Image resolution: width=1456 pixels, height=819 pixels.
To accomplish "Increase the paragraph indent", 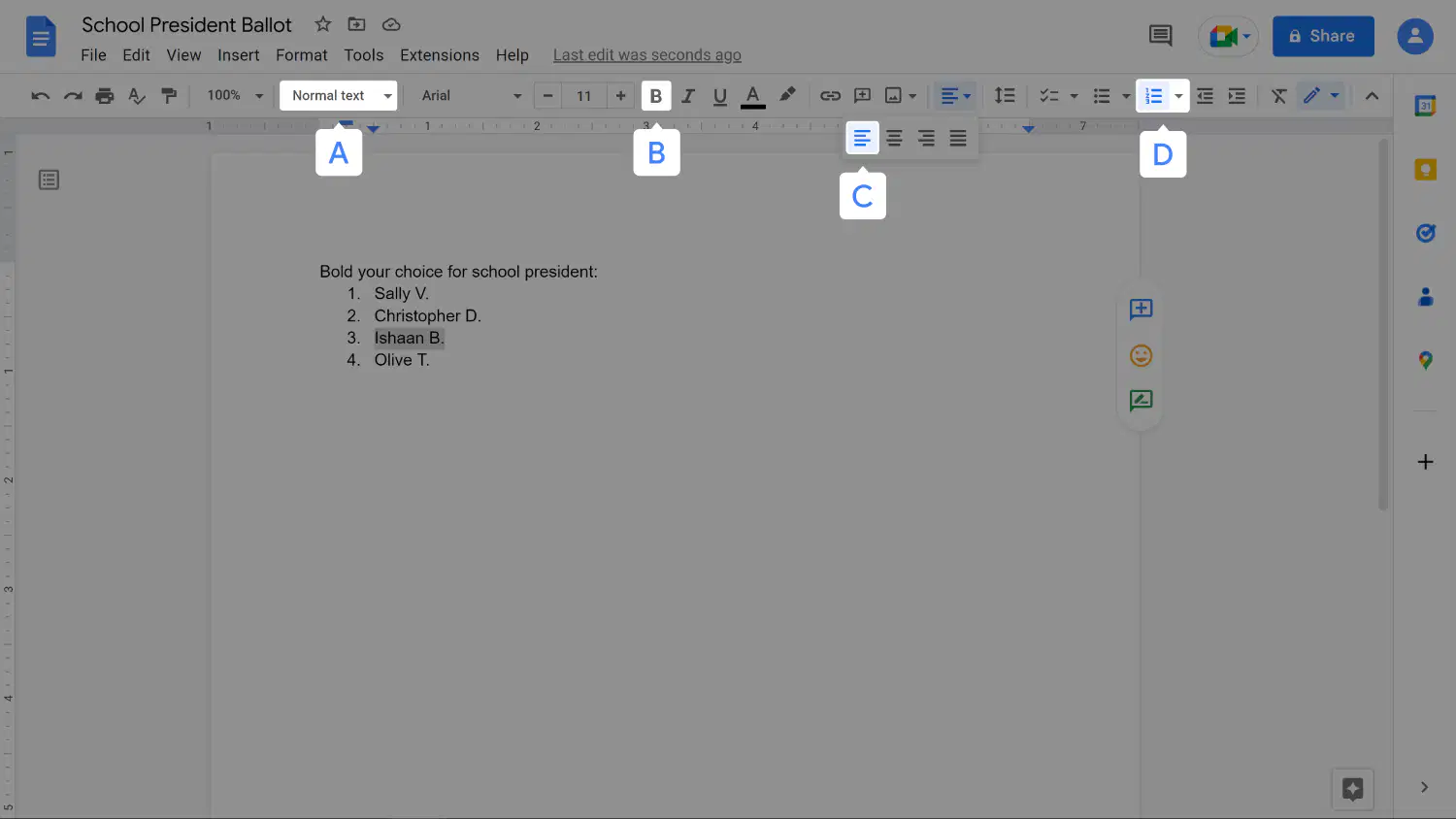I will 1237,96.
